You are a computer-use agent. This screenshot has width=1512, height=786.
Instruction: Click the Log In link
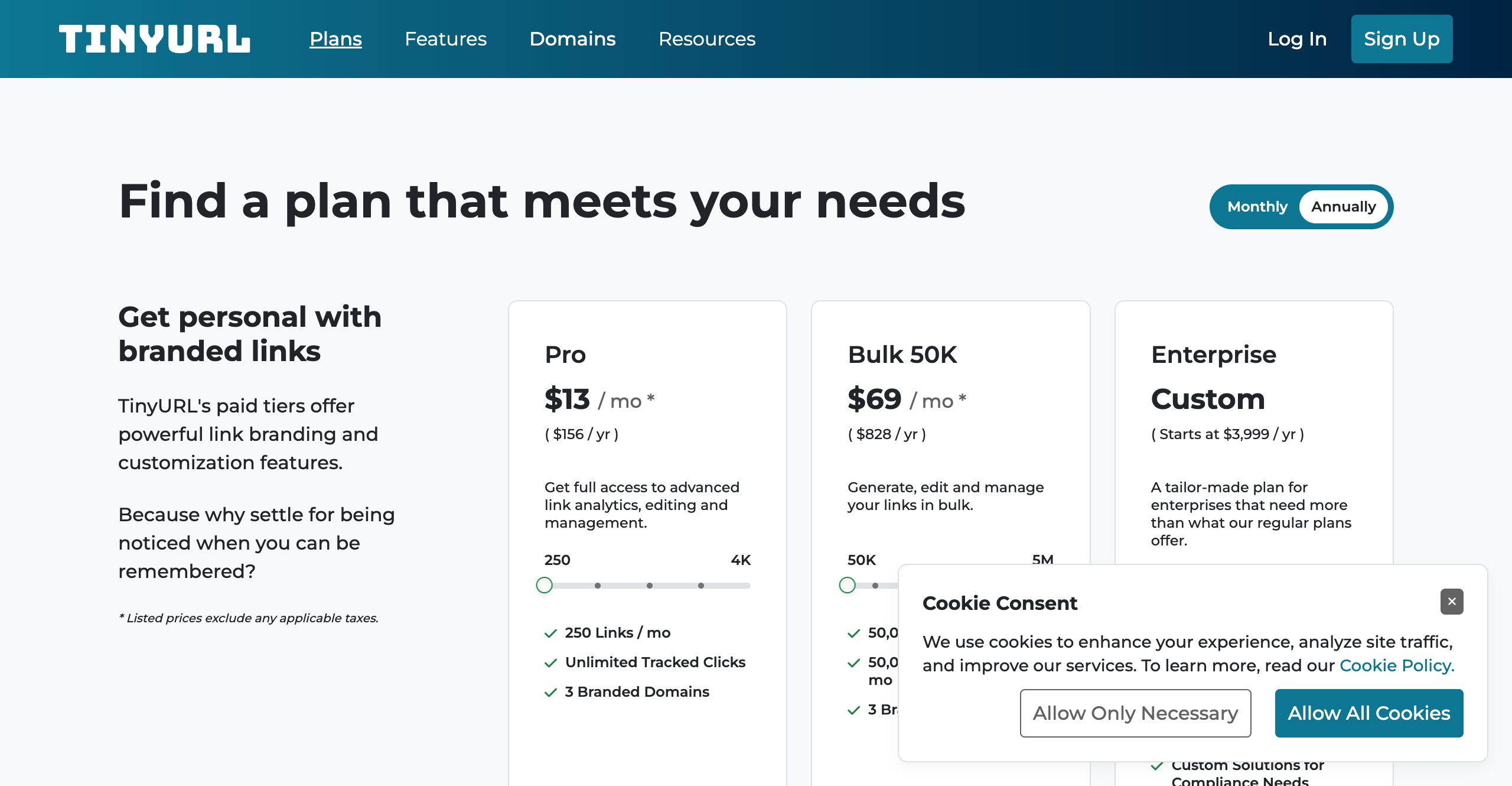click(1297, 38)
